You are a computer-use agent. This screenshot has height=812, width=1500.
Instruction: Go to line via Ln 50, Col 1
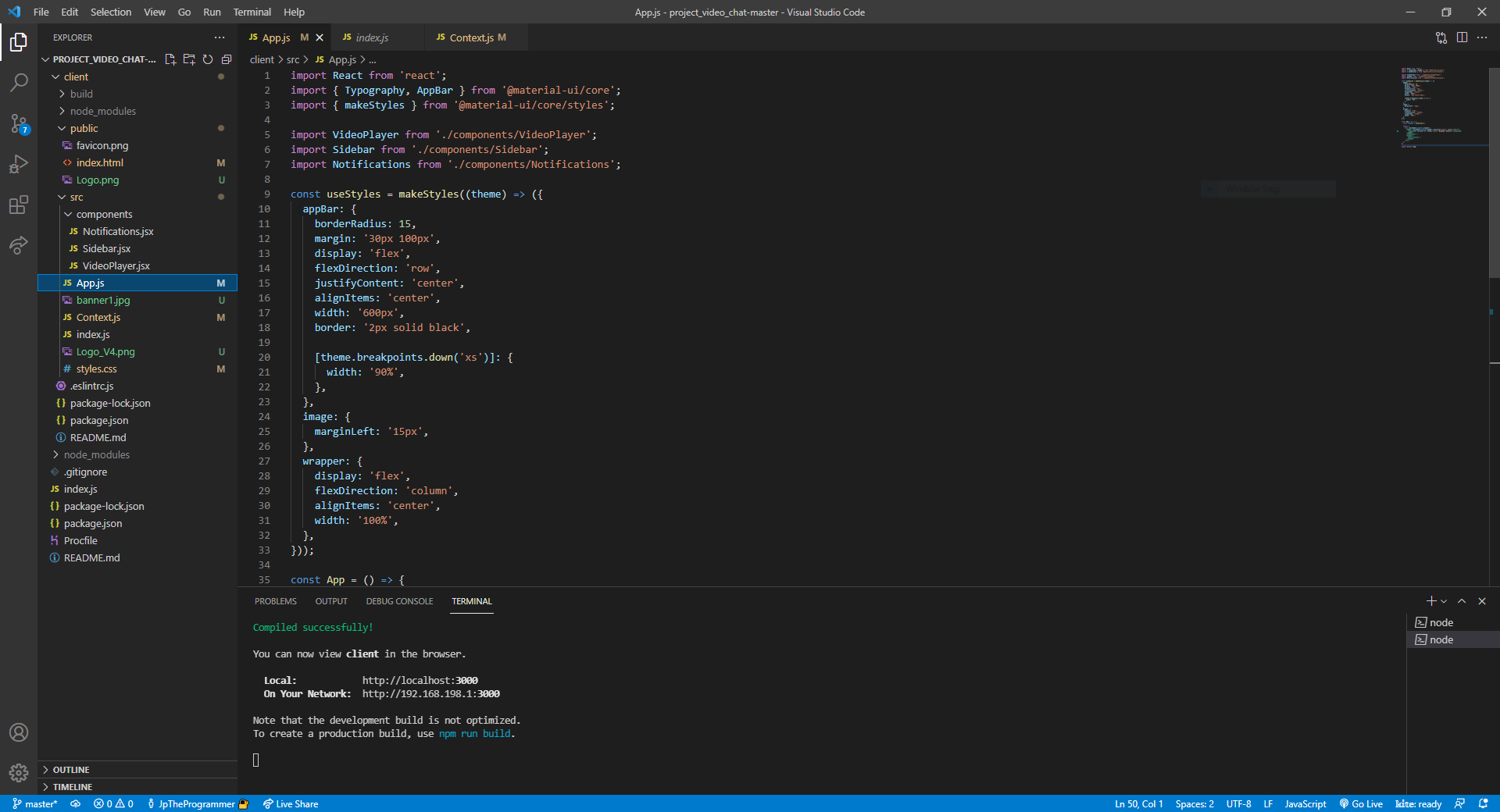pos(1138,804)
